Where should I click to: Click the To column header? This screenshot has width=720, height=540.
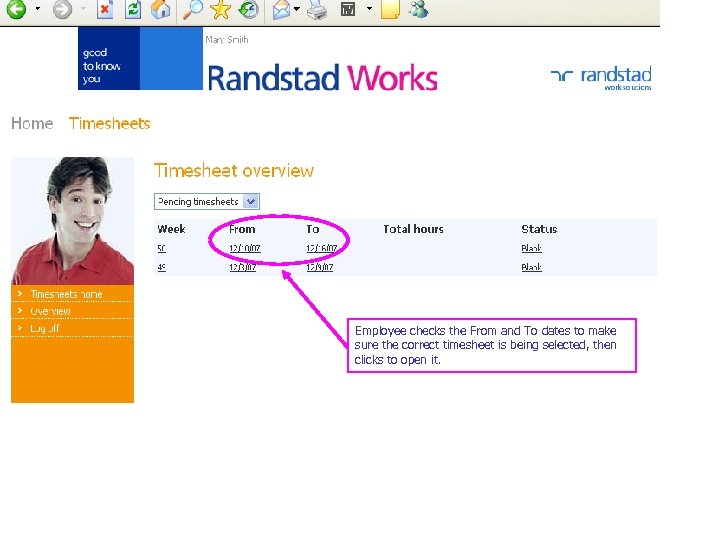pyautogui.click(x=313, y=229)
